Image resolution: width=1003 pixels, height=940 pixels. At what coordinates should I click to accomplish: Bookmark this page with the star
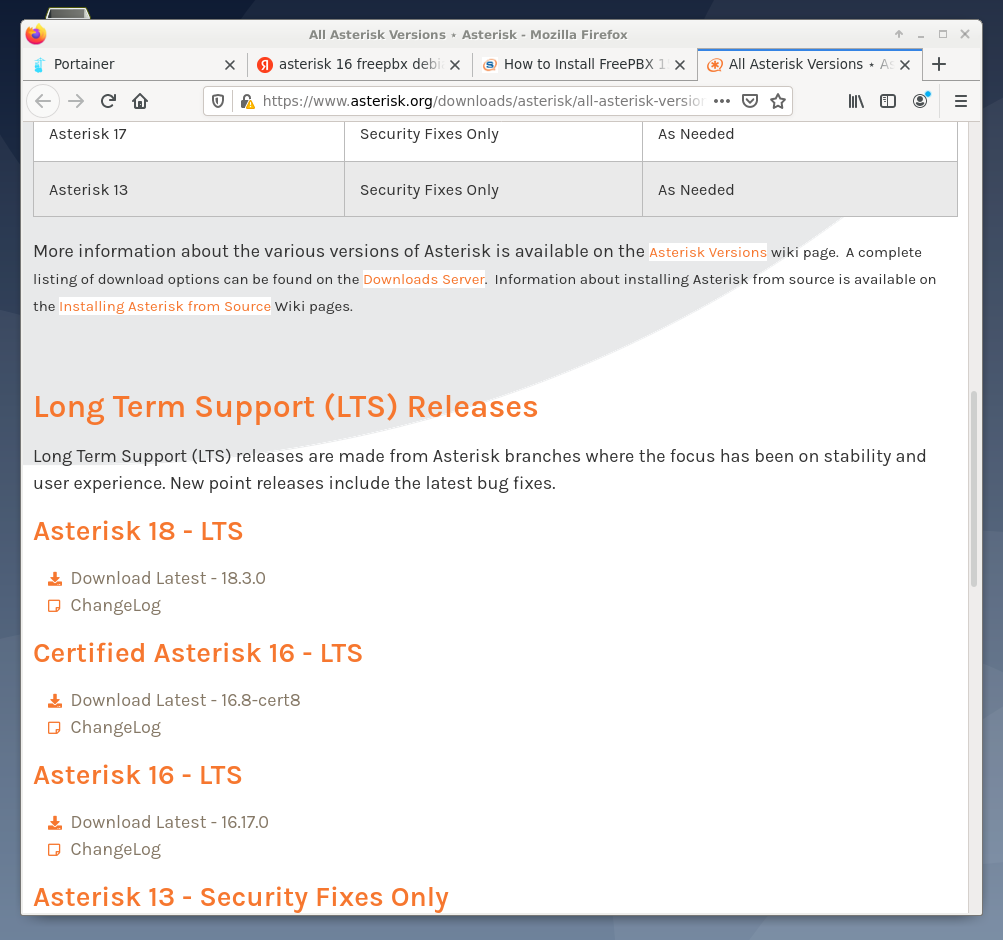[778, 101]
